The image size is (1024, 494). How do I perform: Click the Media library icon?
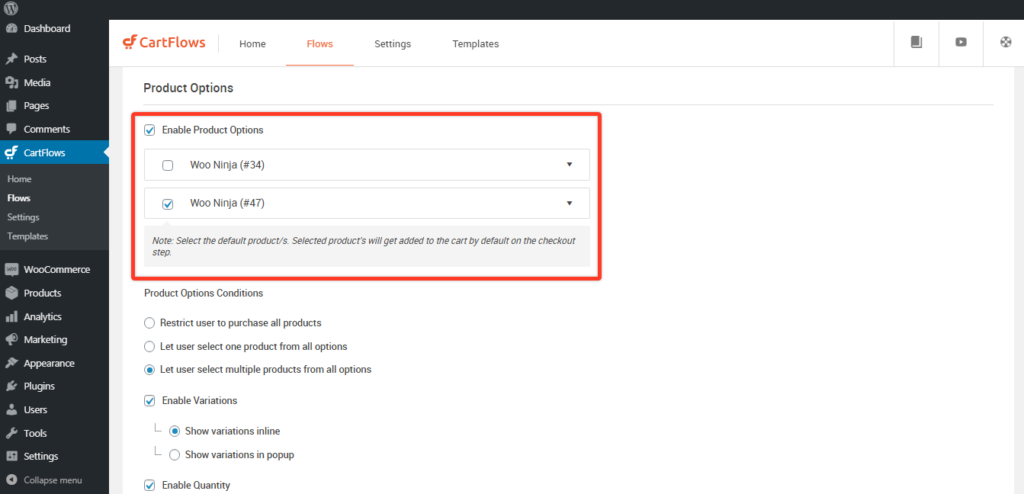[11, 82]
